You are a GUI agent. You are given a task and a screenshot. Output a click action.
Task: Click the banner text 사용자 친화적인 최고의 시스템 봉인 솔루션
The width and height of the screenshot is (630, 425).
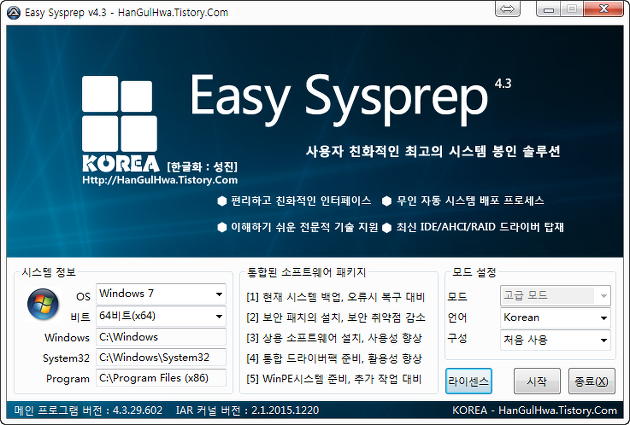pos(433,151)
